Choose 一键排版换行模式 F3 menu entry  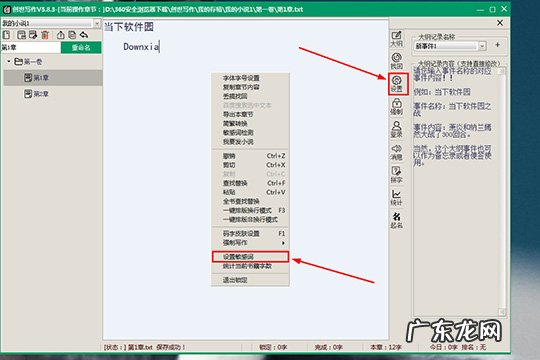pos(250,210)
